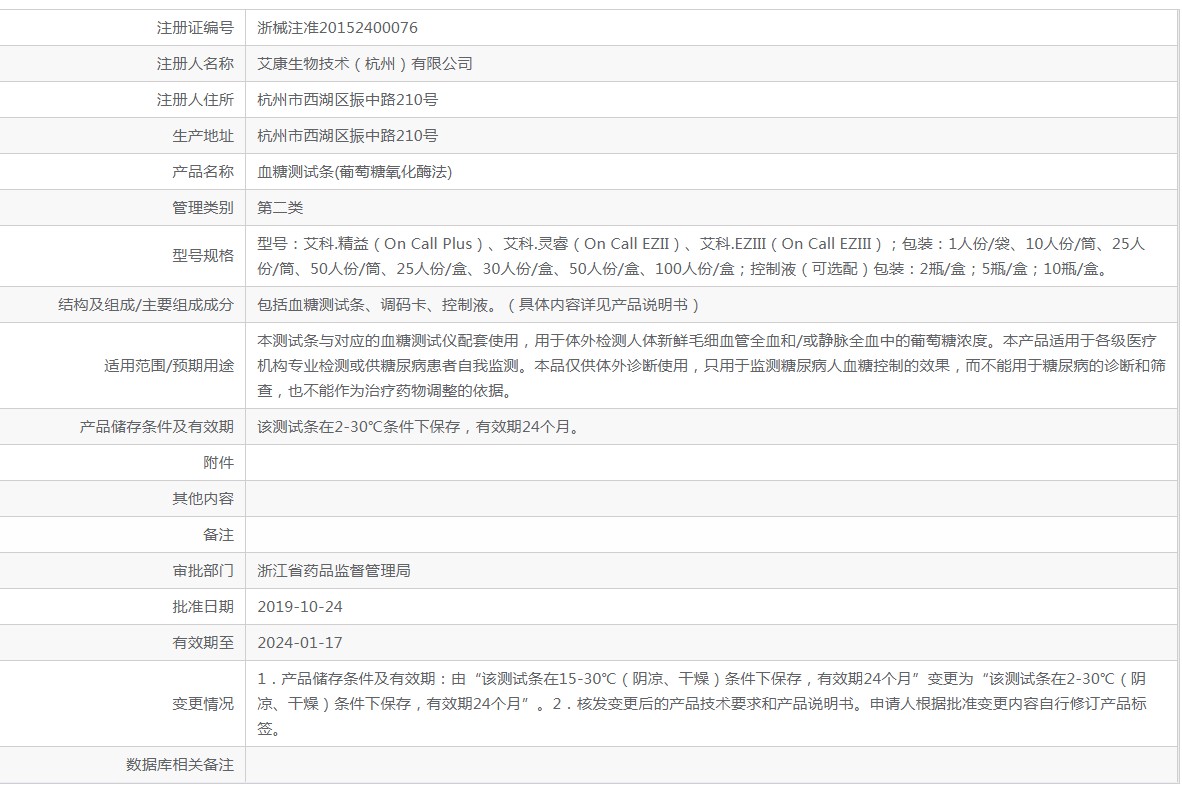1182x795 pixels.
Task: Select registrant name 艾康生物技术（杭州）有限公司
Action: (365, 64)
